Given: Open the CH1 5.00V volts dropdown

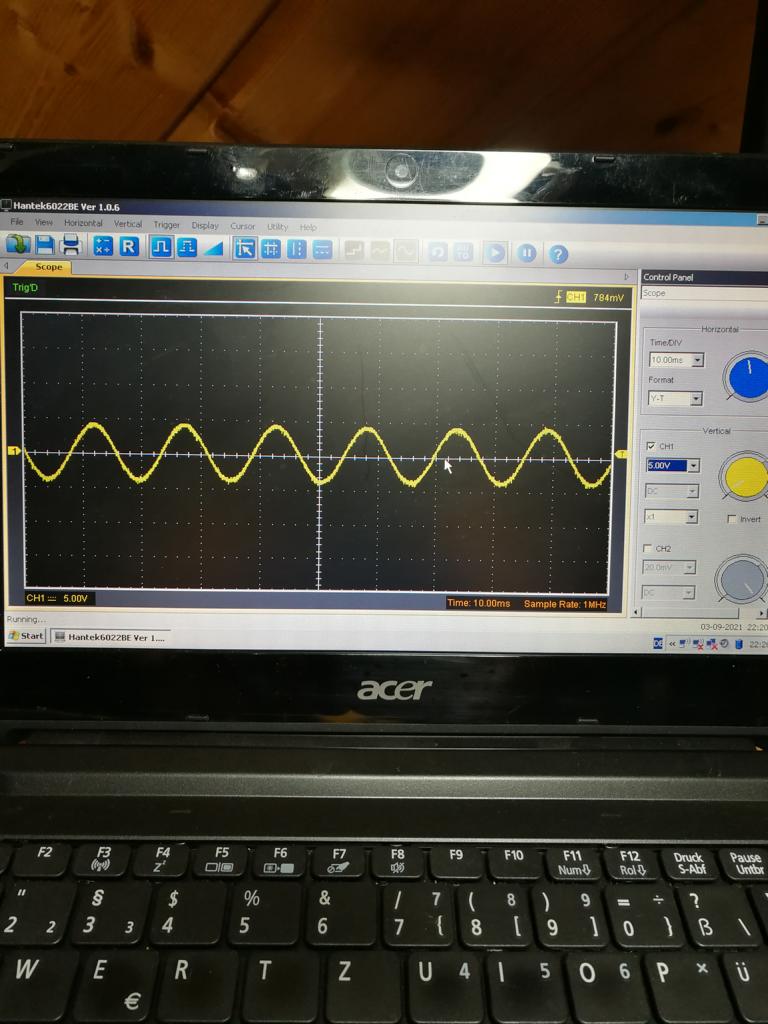Looking at the screenshot, I should pyautogui.click(x=673, y=466).
